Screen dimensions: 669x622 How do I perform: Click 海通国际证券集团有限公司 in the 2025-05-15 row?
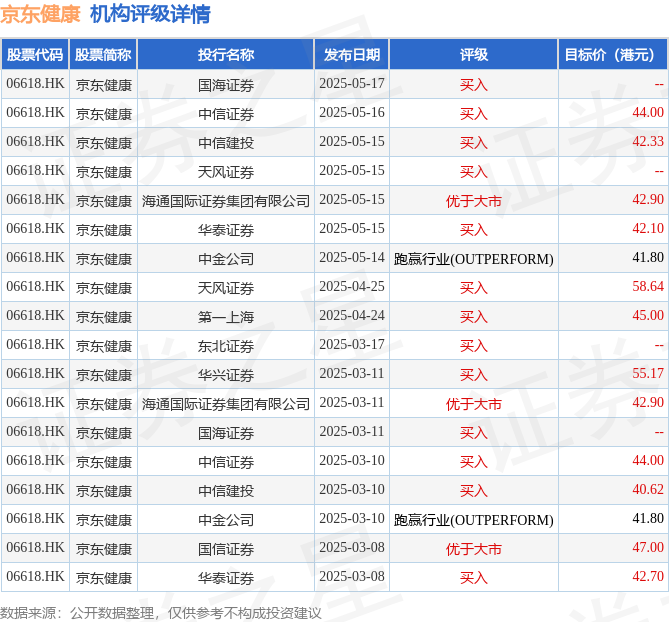[226, 201]
